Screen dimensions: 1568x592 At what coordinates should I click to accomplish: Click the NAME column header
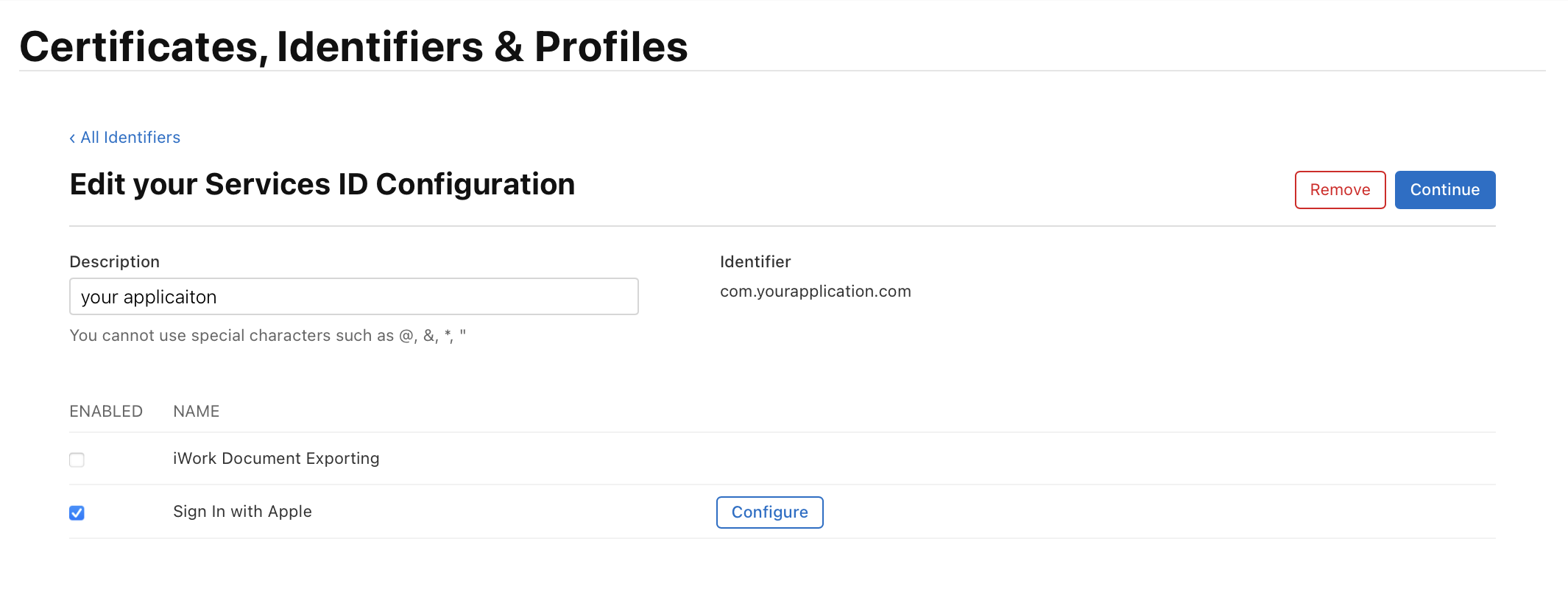[196, 412]
